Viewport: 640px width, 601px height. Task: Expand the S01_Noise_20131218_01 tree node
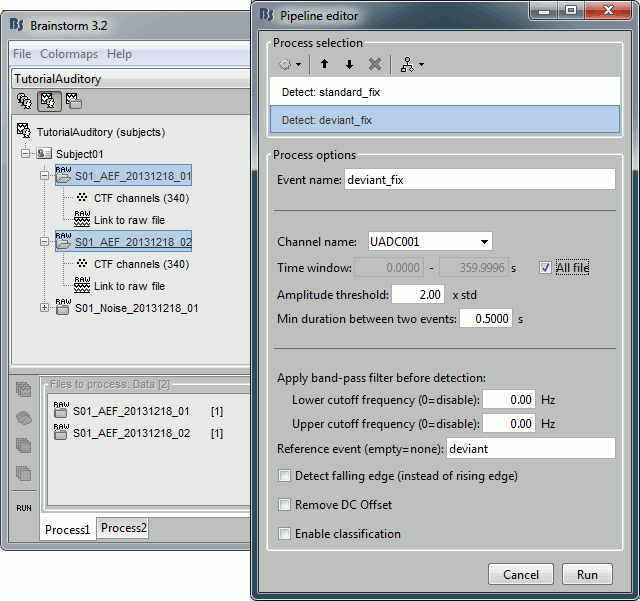44,308
